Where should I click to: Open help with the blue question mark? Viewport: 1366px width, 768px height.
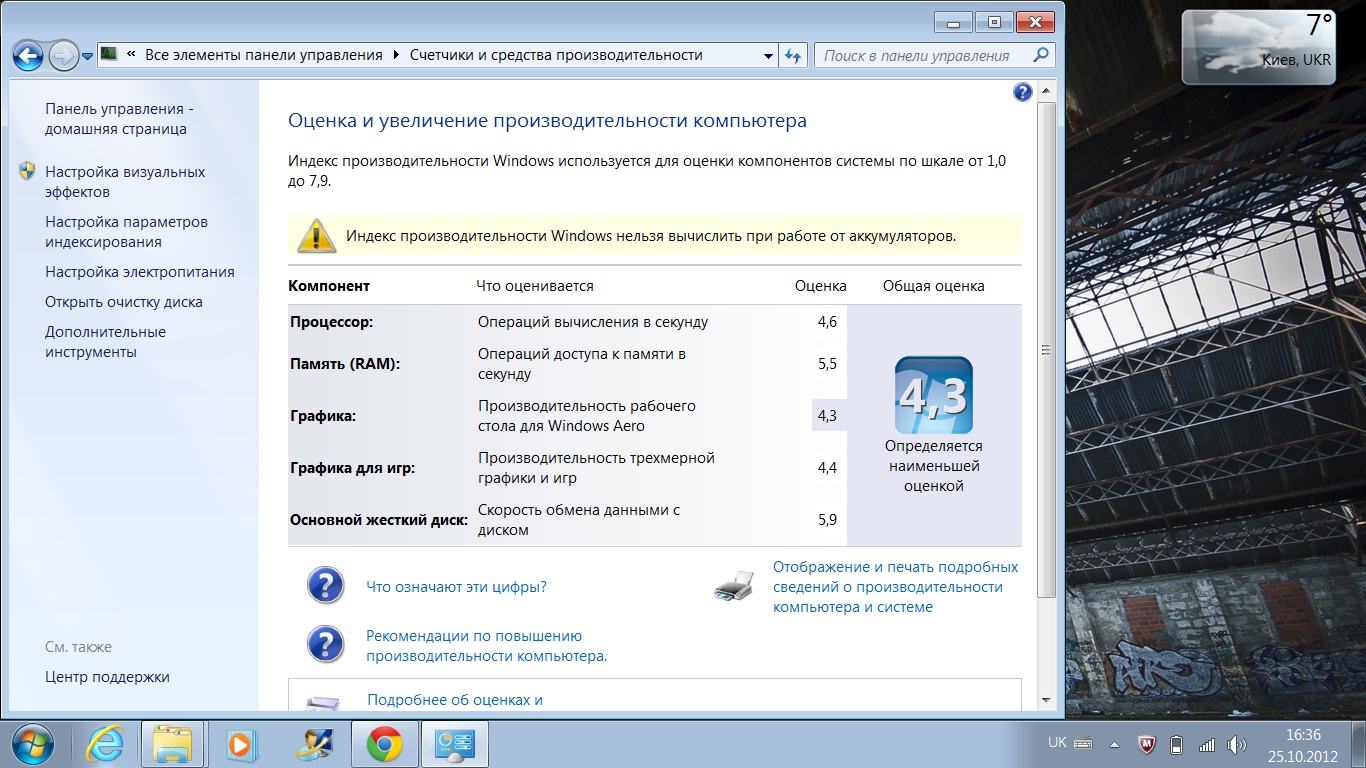click(x=1022, y=93)
